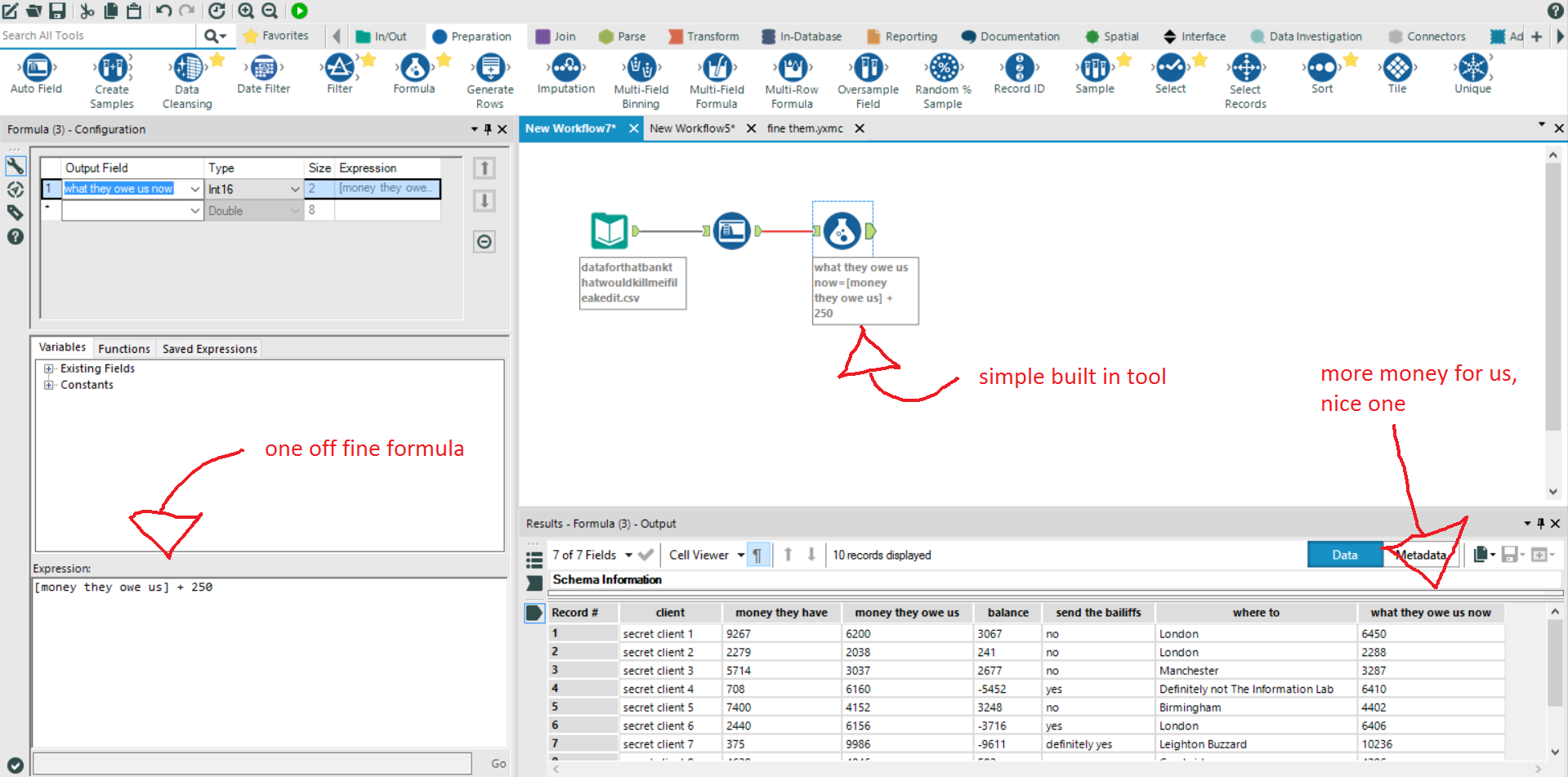
Task: Open the Int16 type dropdown
Action: pos(295,190)
